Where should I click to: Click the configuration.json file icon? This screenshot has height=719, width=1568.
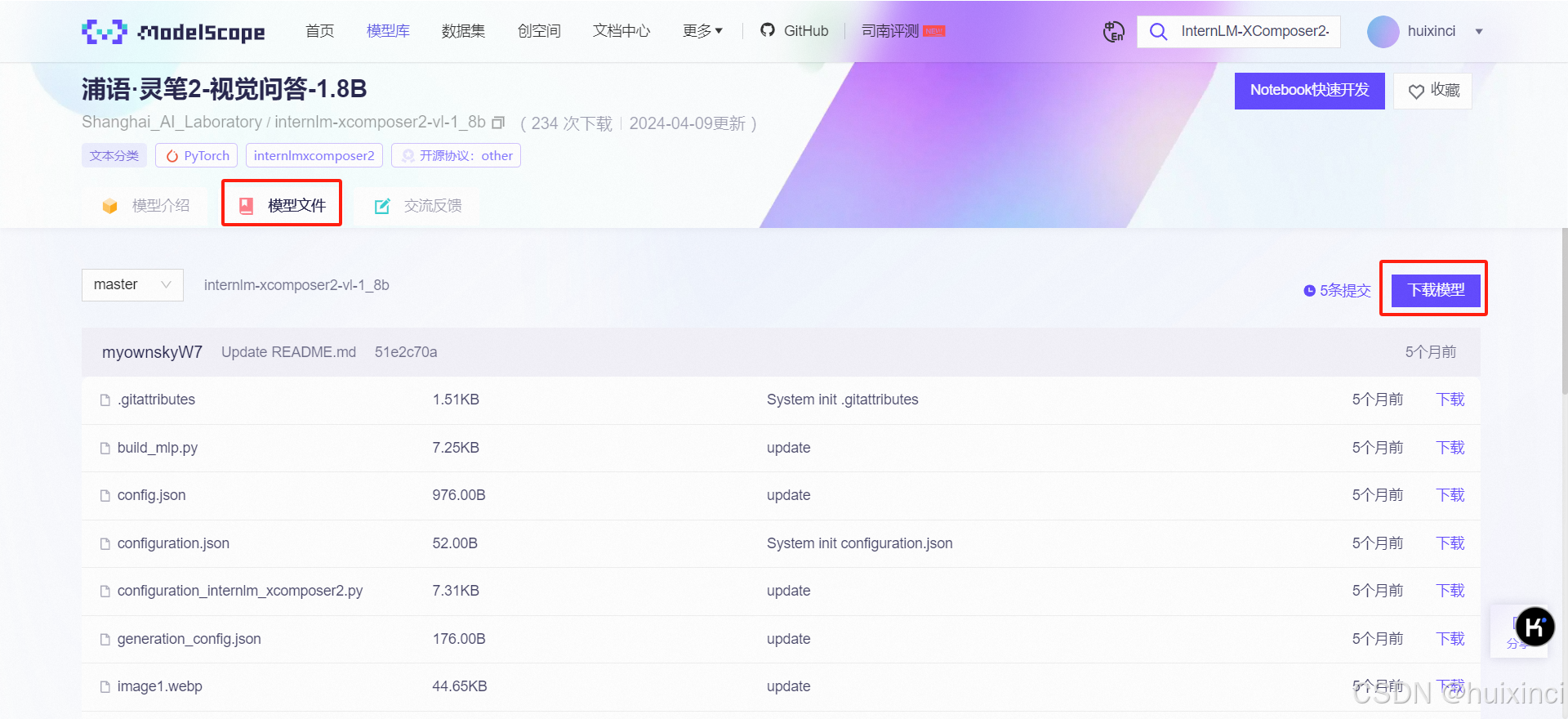click(x=105, y=544)
